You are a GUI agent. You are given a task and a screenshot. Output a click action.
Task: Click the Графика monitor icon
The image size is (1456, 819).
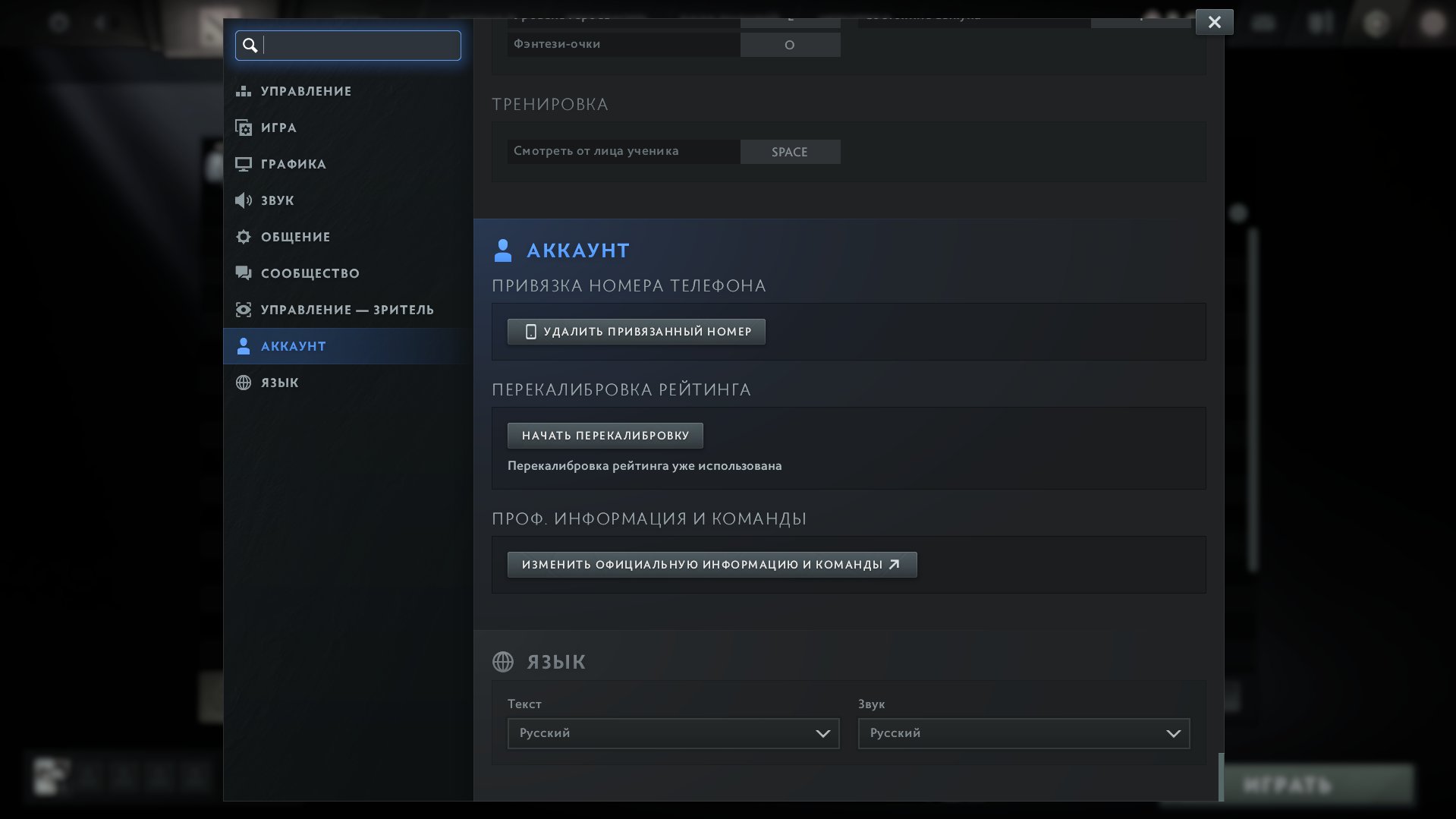[x=243, y=164]
